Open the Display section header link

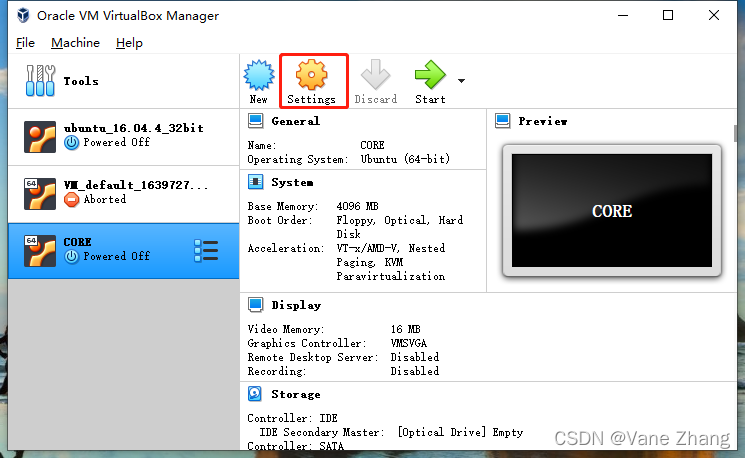(x=296, y=305)
